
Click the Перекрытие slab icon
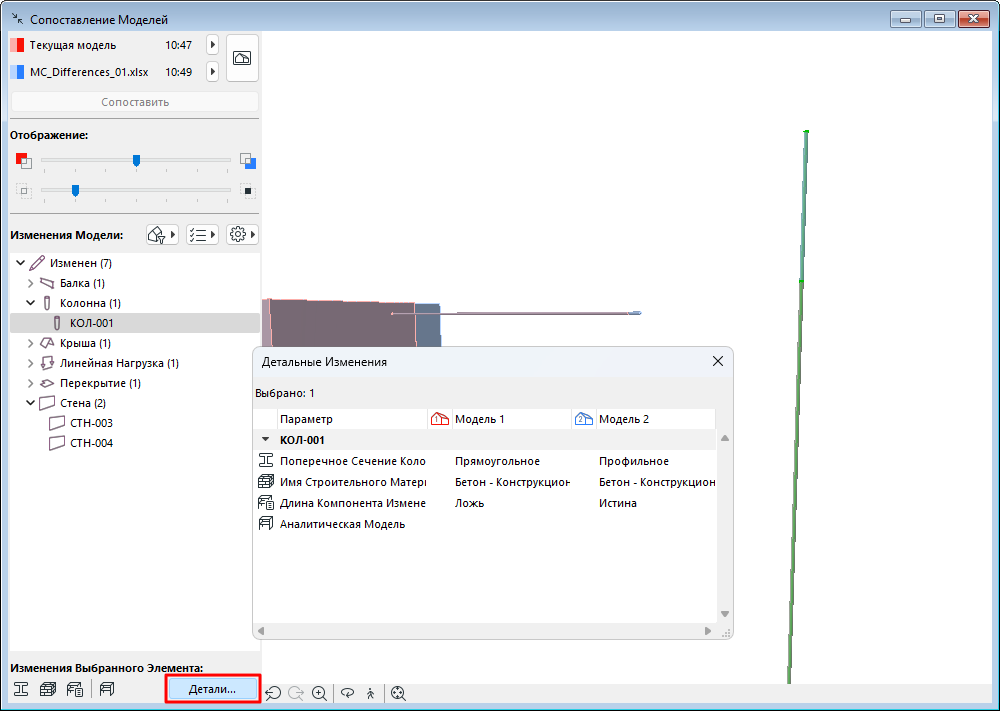47,383
